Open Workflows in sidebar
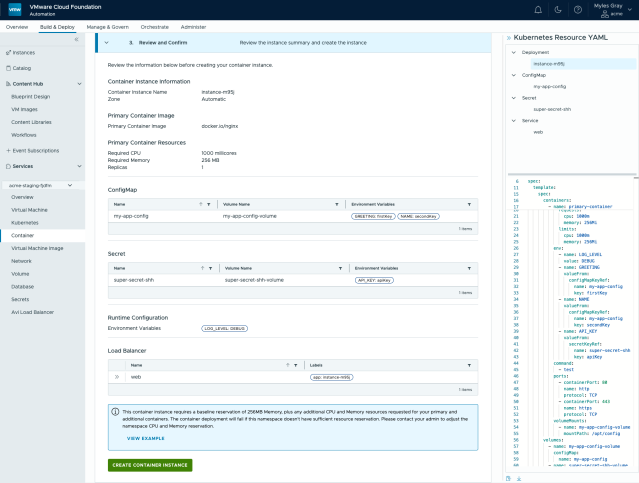 24,135
